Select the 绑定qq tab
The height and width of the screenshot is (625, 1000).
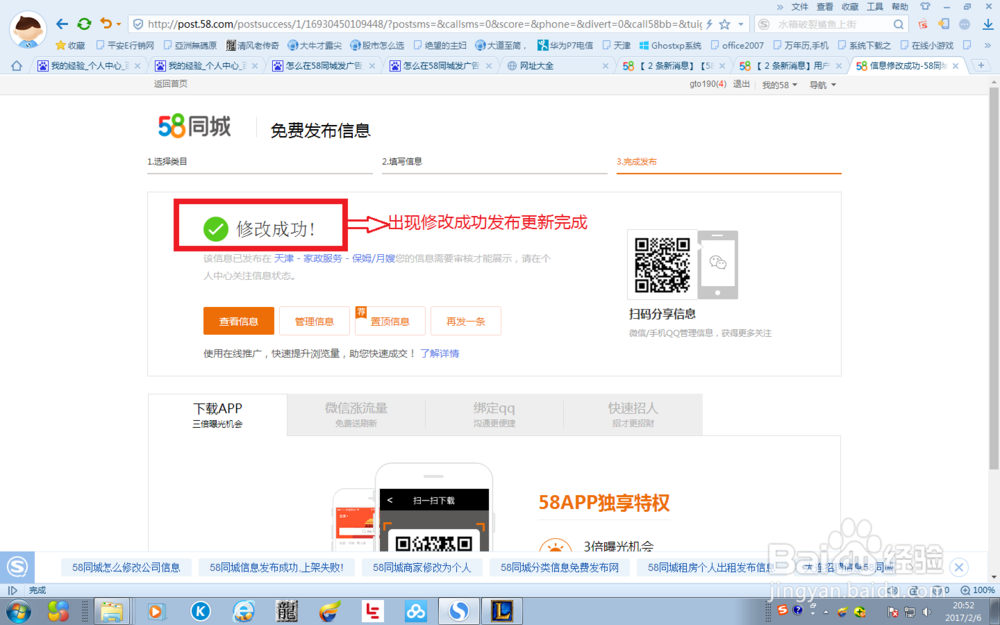494,415
